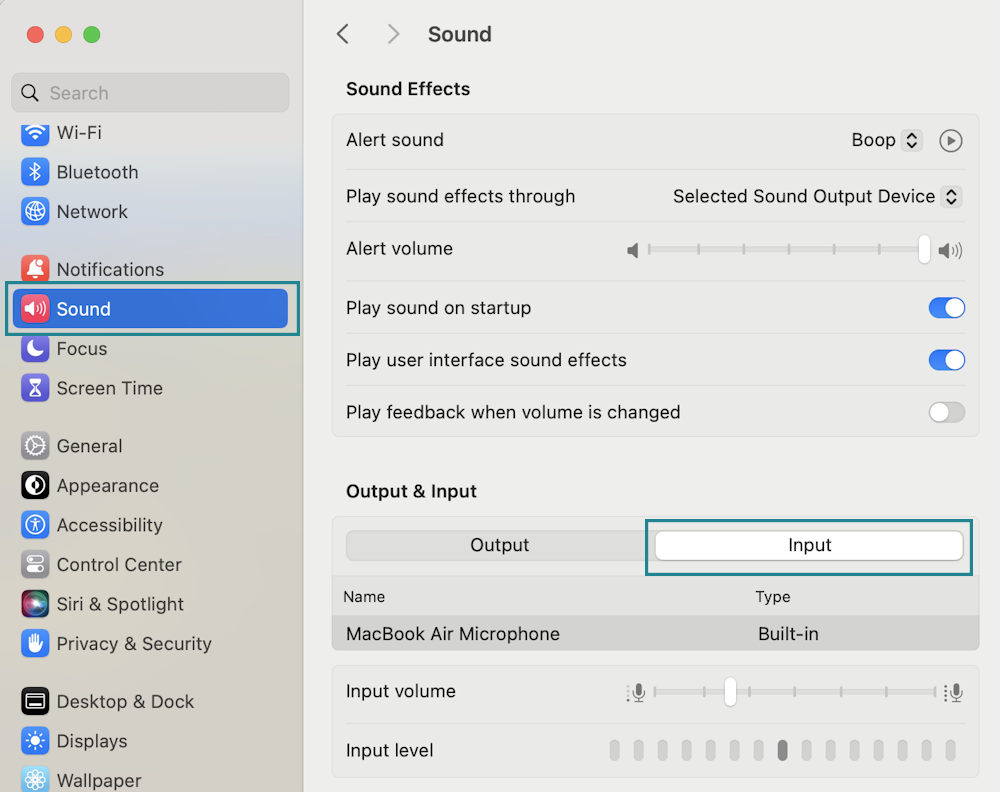Image resolution: width=1000 pixels, height=792 pixels.
Task: Play the alert sound preview
Action: [950, 141]
